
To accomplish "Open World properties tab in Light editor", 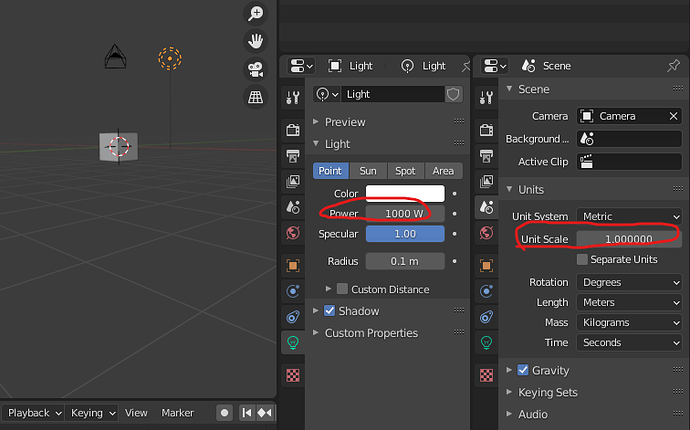I will pyautogui.click(x=293, y=232).
